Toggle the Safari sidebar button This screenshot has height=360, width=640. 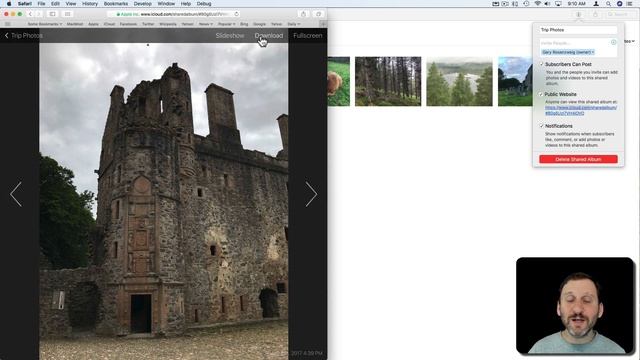(x=53, y=14)
